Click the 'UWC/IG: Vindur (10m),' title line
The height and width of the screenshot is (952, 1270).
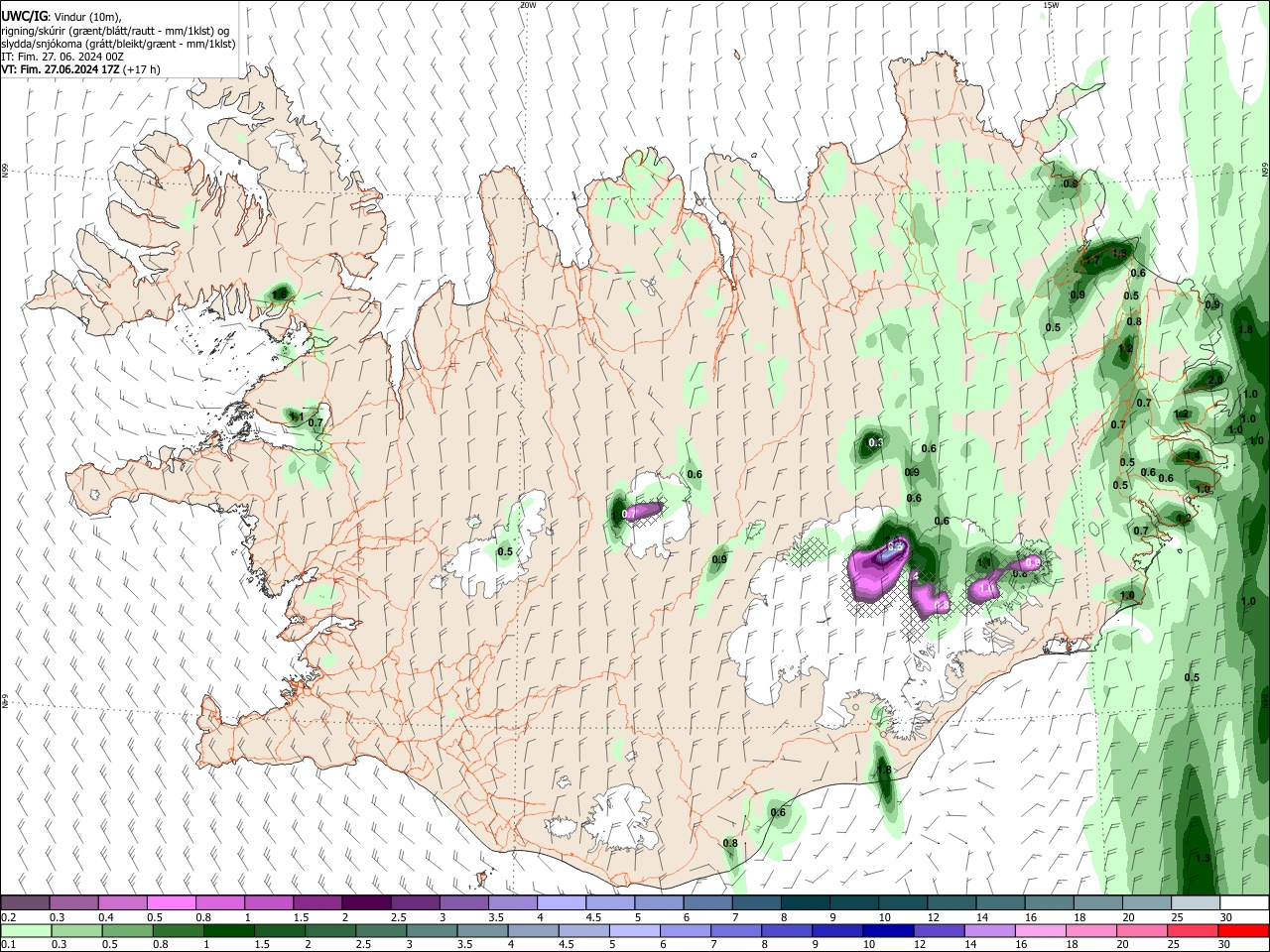pyautogui.click(x=63, y=17)
